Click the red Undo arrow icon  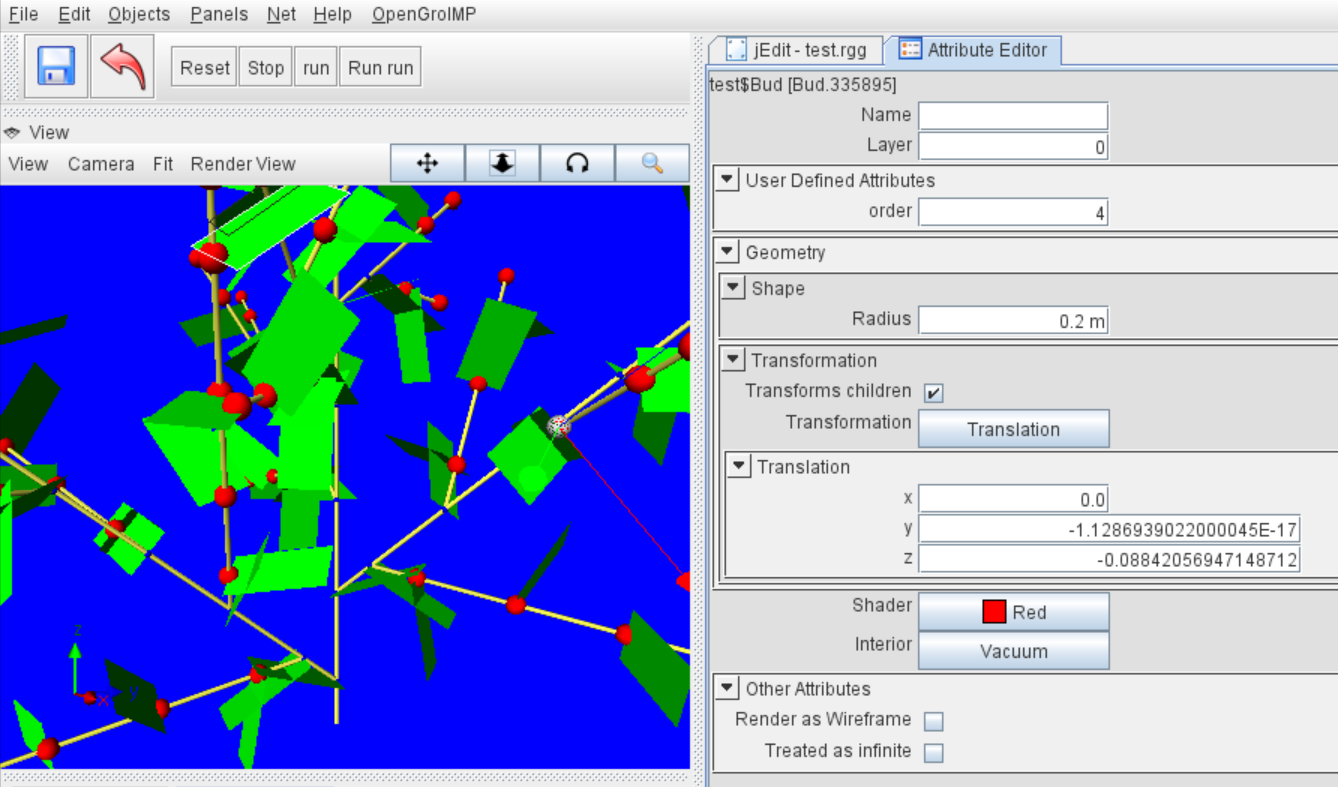(122, 66)
